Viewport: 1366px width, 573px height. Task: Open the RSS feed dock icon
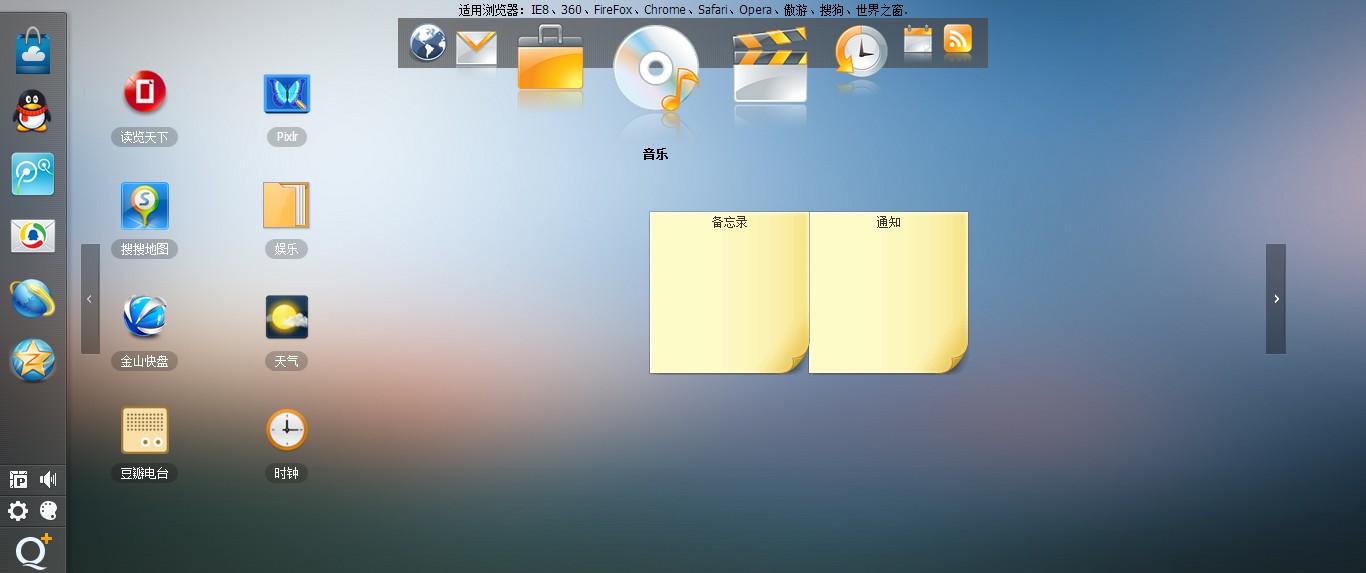coord(958,39)
